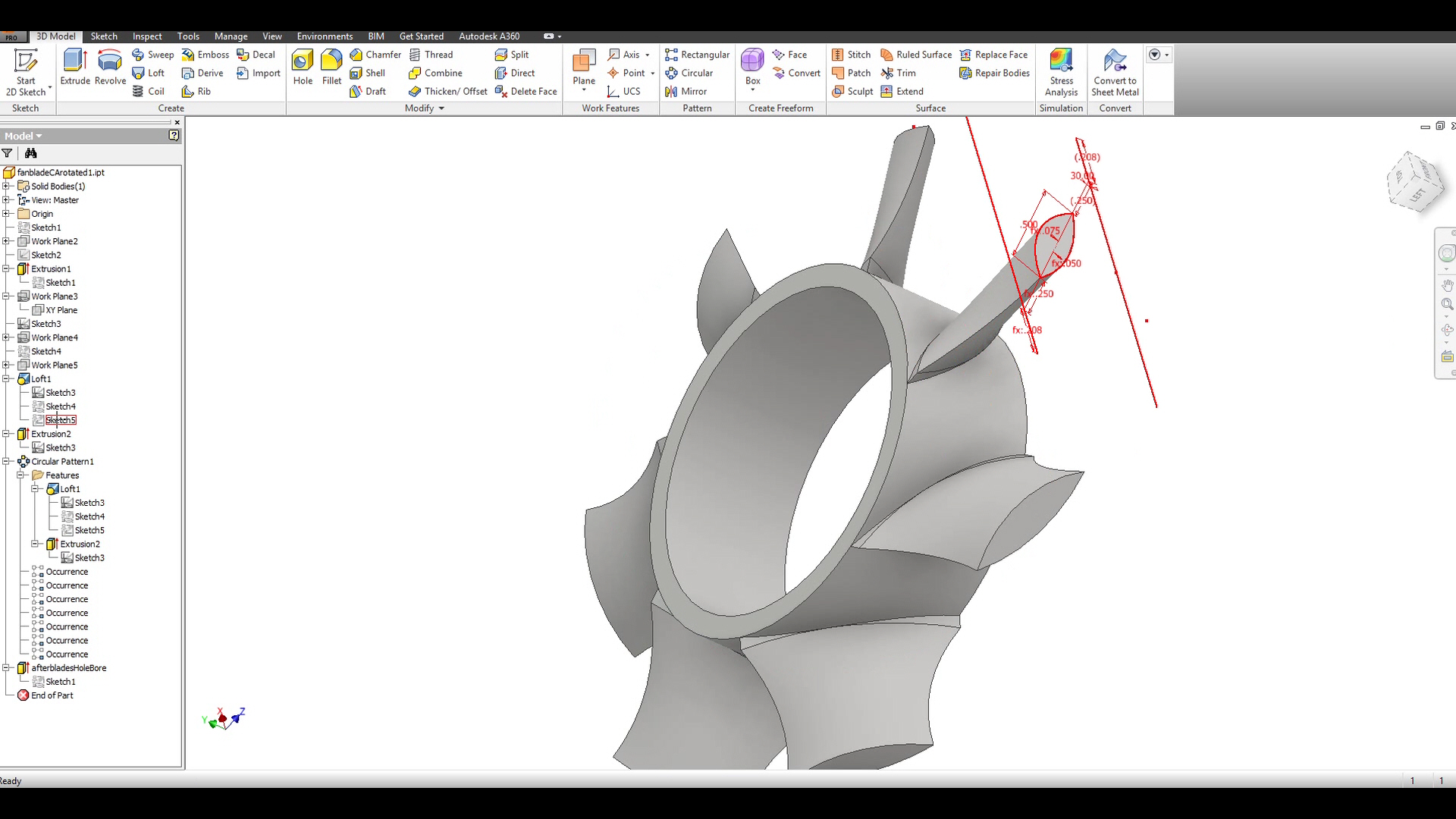Open Stress Analysis simulation
This screenshot has height=819, width=1456.
(x=1061, y=73)
